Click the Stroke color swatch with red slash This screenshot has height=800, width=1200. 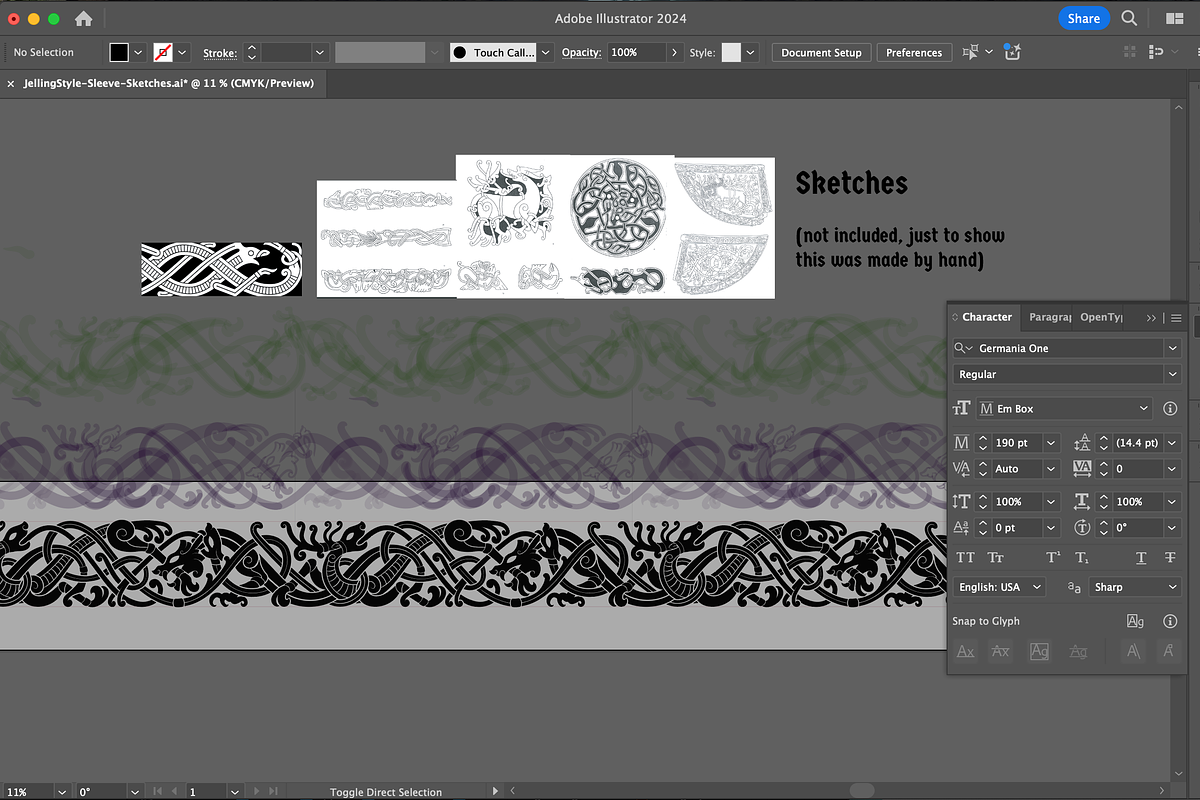[162, 52]
